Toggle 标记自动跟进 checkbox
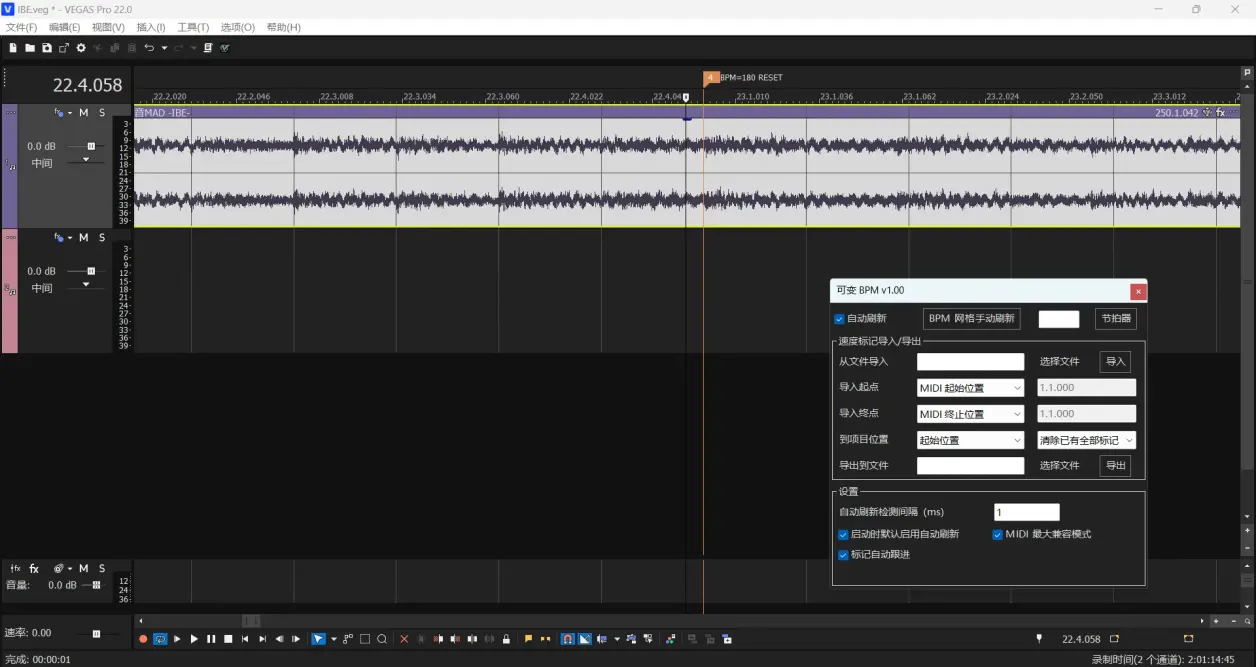The height and width of the screenshot is (667, 1256). 843,555
